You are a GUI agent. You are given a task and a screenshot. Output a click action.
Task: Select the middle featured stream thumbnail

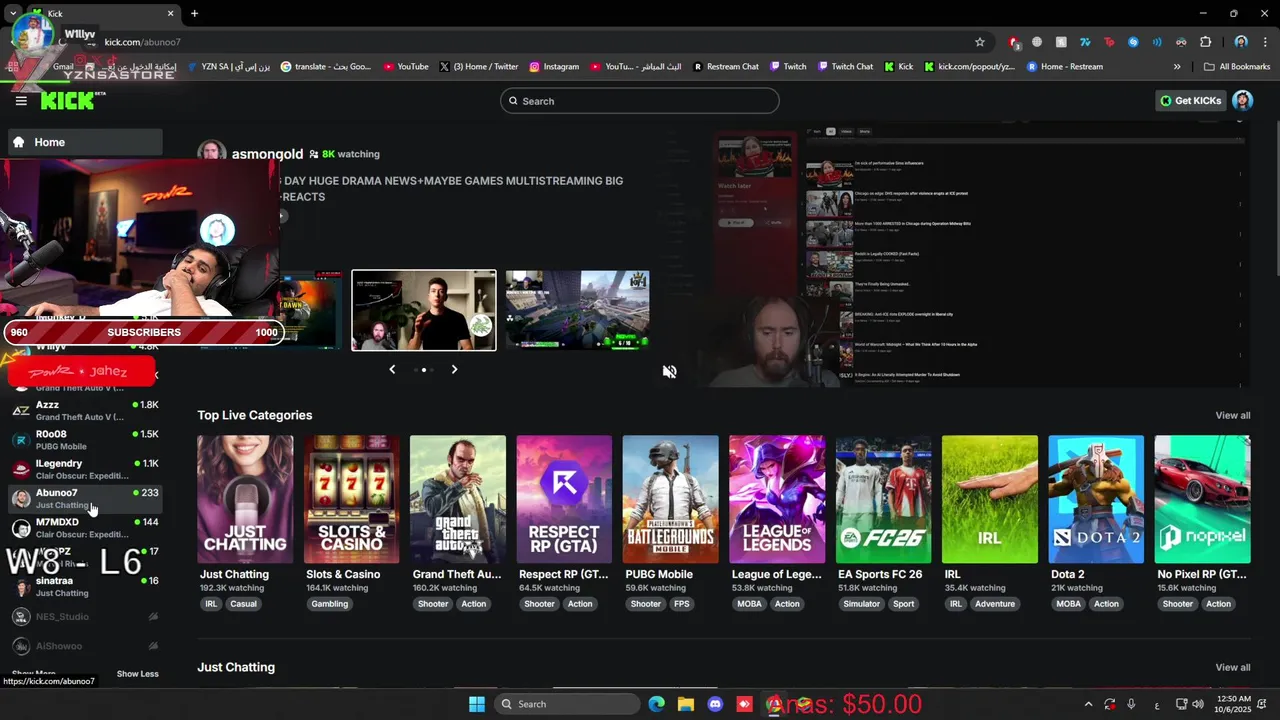coord(424,310)
